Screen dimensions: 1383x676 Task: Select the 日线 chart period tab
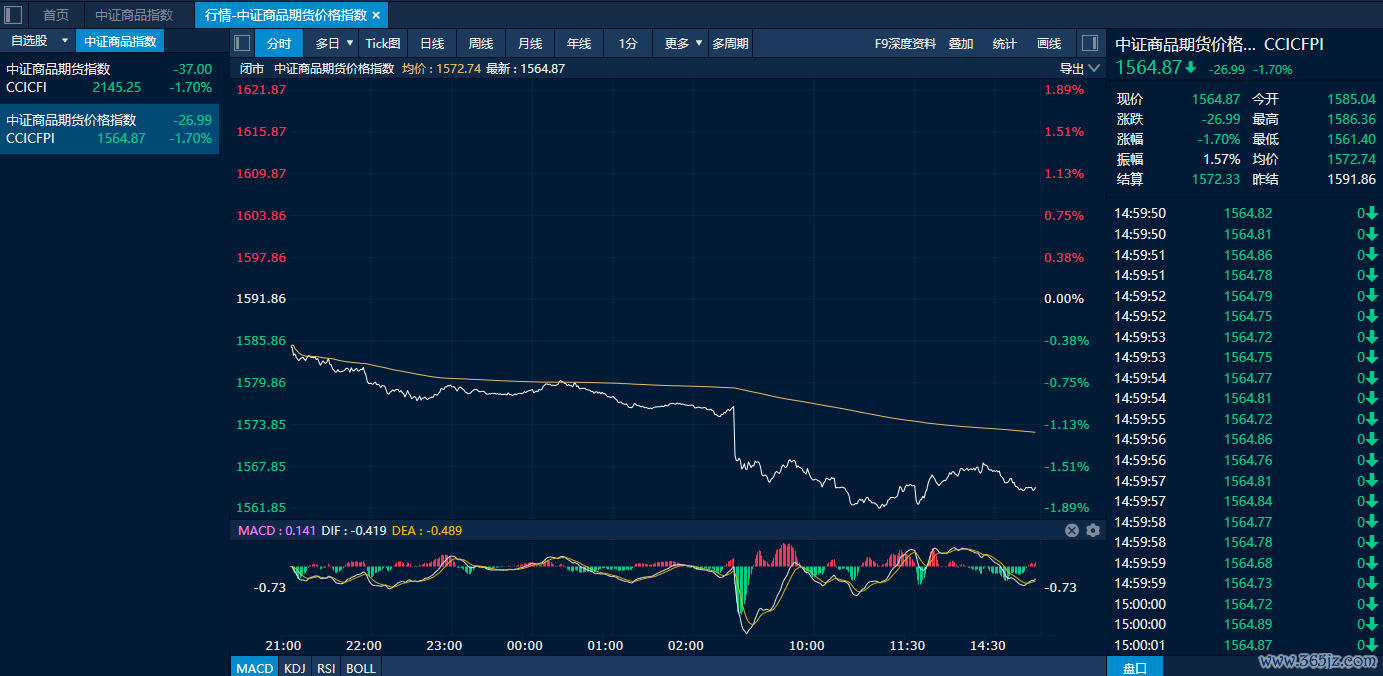click(432, 43)
